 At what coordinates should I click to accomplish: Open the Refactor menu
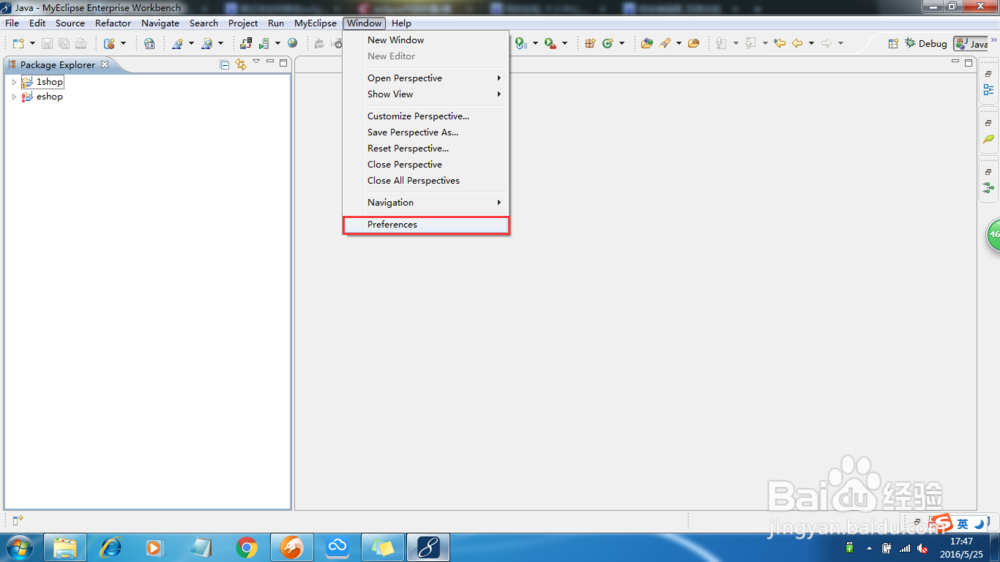click(x=113, y=23)
